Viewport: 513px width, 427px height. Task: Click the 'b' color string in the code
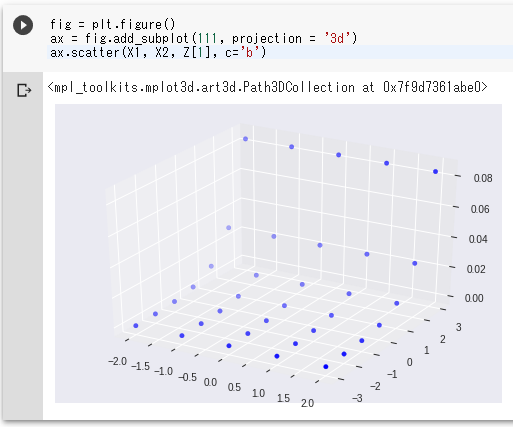point(249,52)
